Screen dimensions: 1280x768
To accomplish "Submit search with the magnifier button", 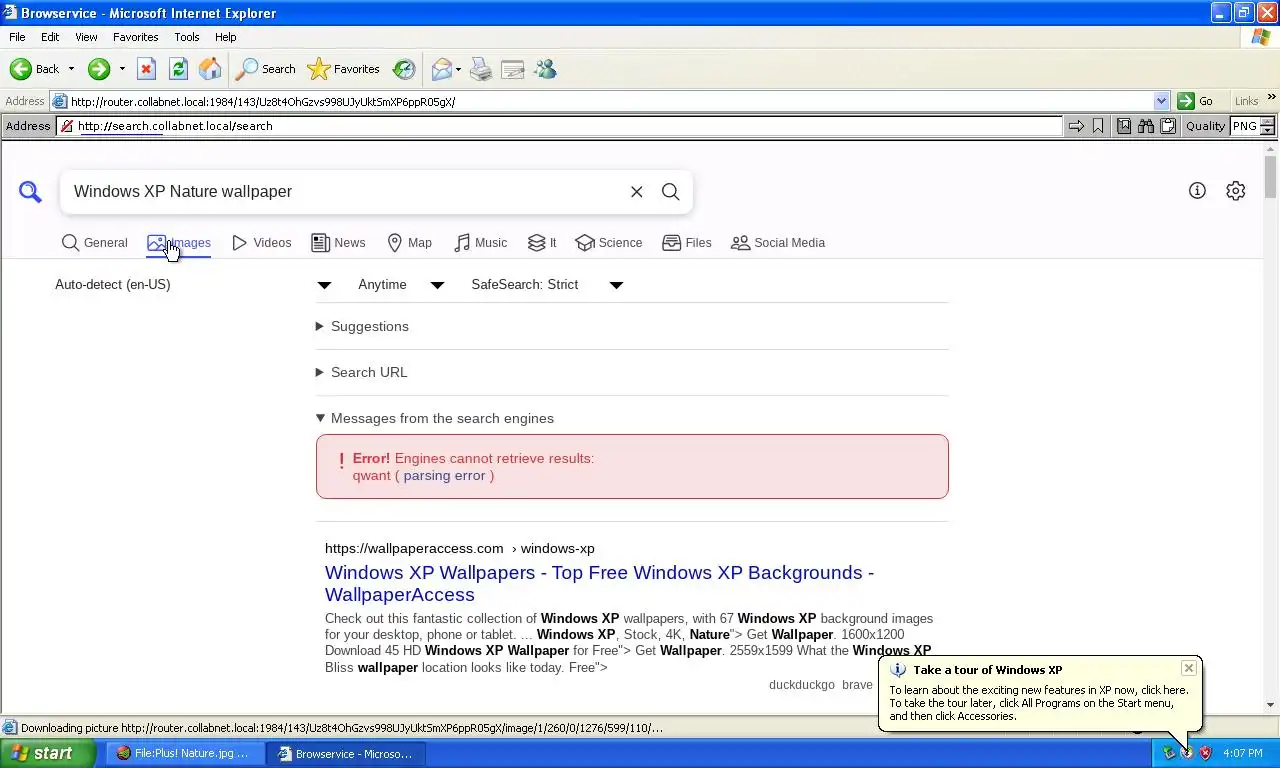I will point(671,192).
